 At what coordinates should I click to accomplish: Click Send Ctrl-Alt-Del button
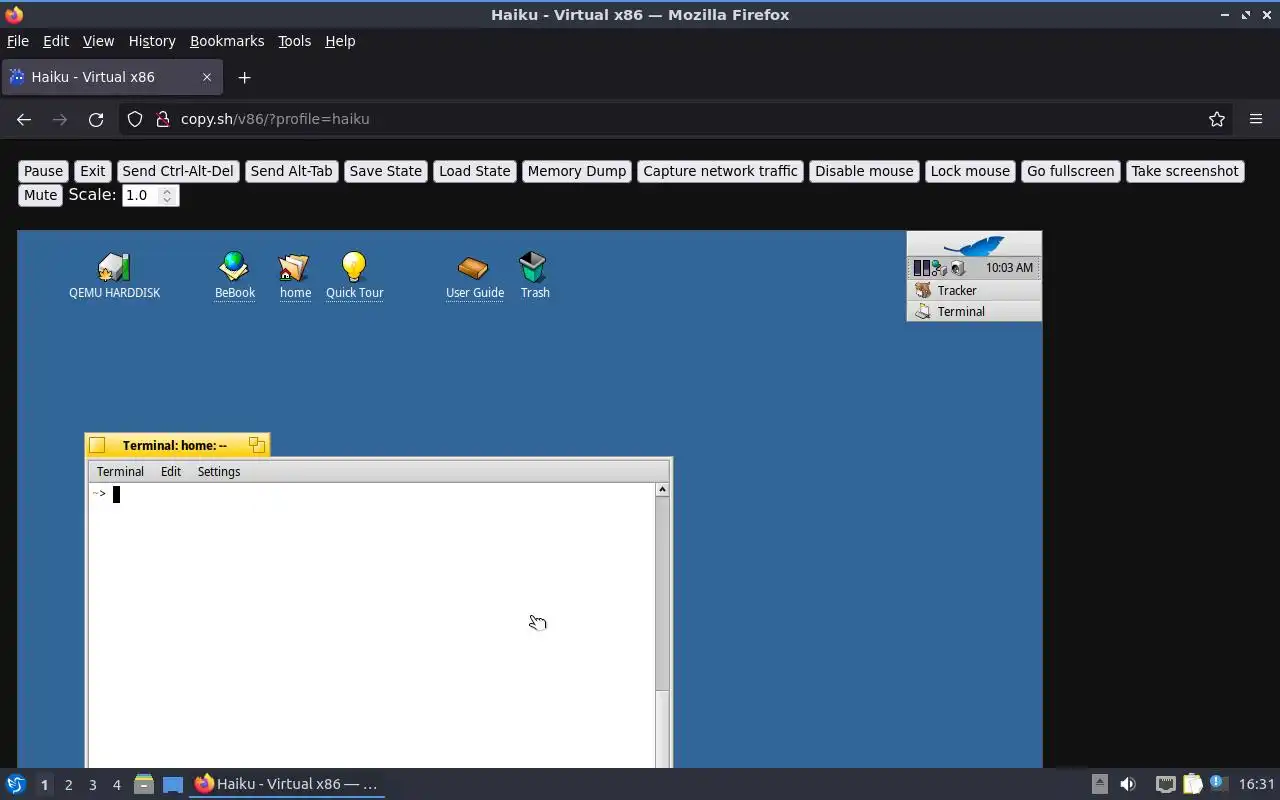[x=178, y=171]
